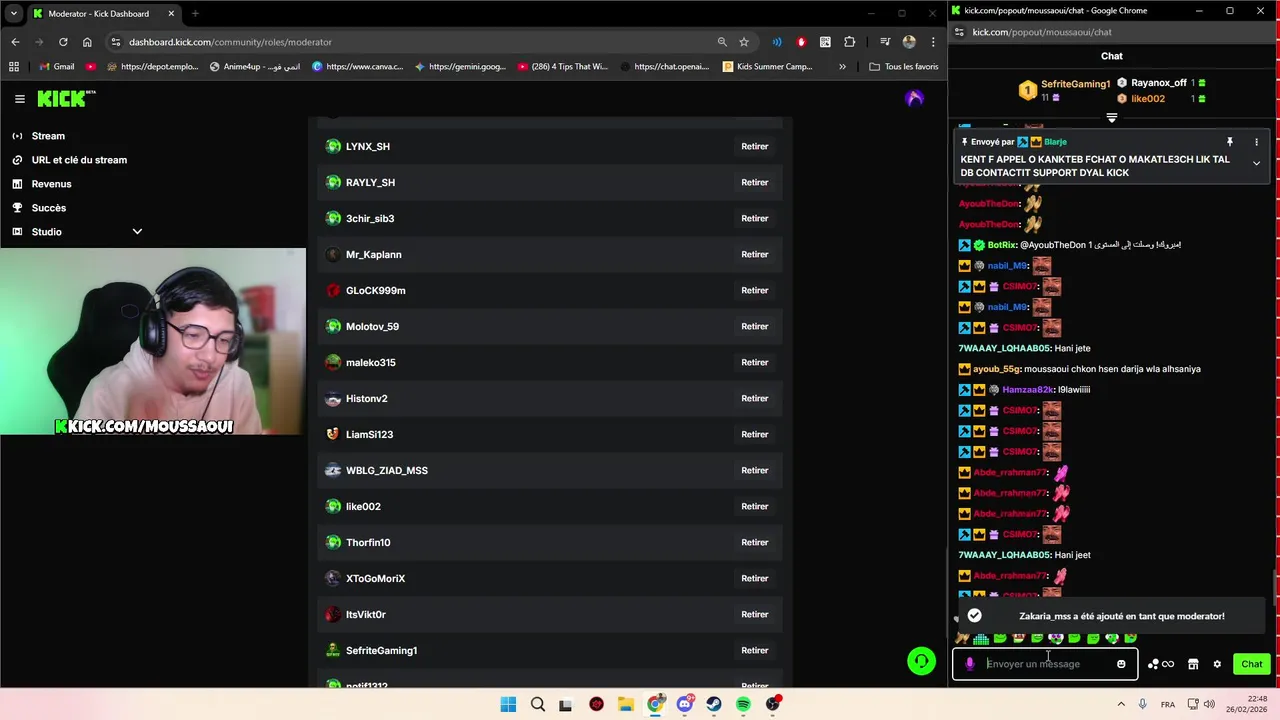Image resolution: width=1280 pixels, height=720 pixels.
Task: Open Discord from the taskbar
Action: [685, 704]
